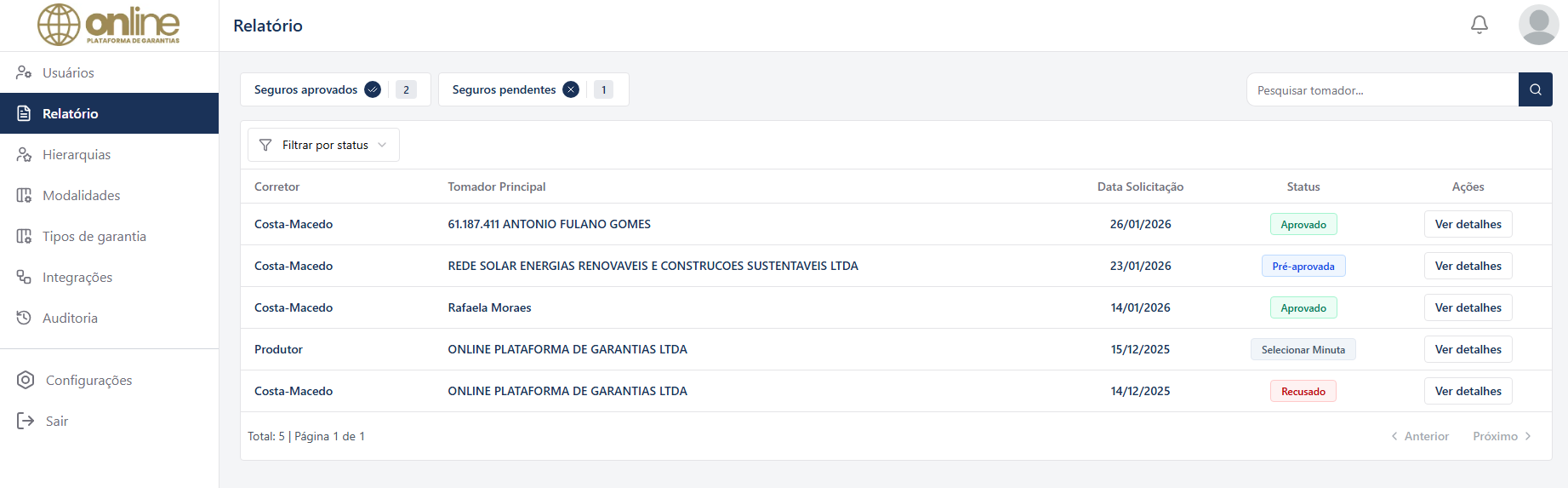The width and height of the screenshot is (1568, 488).
Task: Click Sair to log out
Action: pyautogui.click(x=56, y=421)
